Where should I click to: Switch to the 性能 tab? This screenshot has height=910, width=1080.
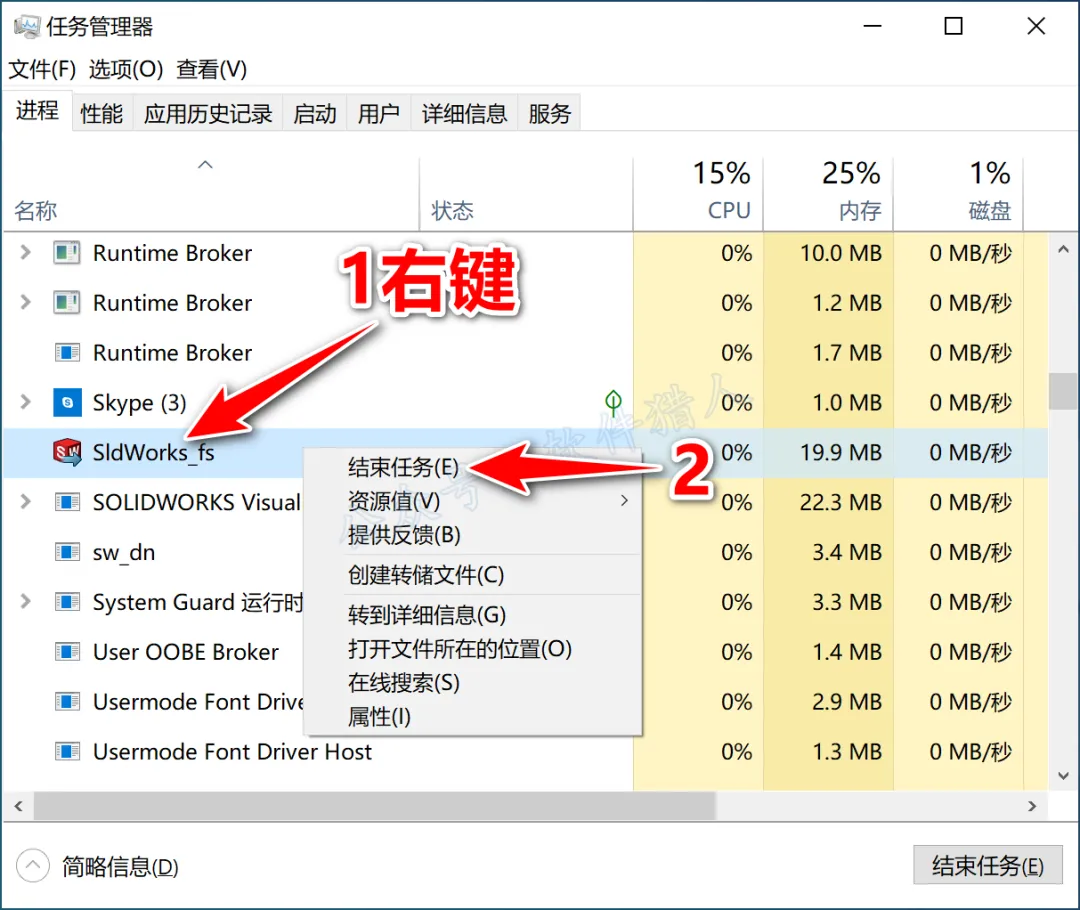click(102, 113)
